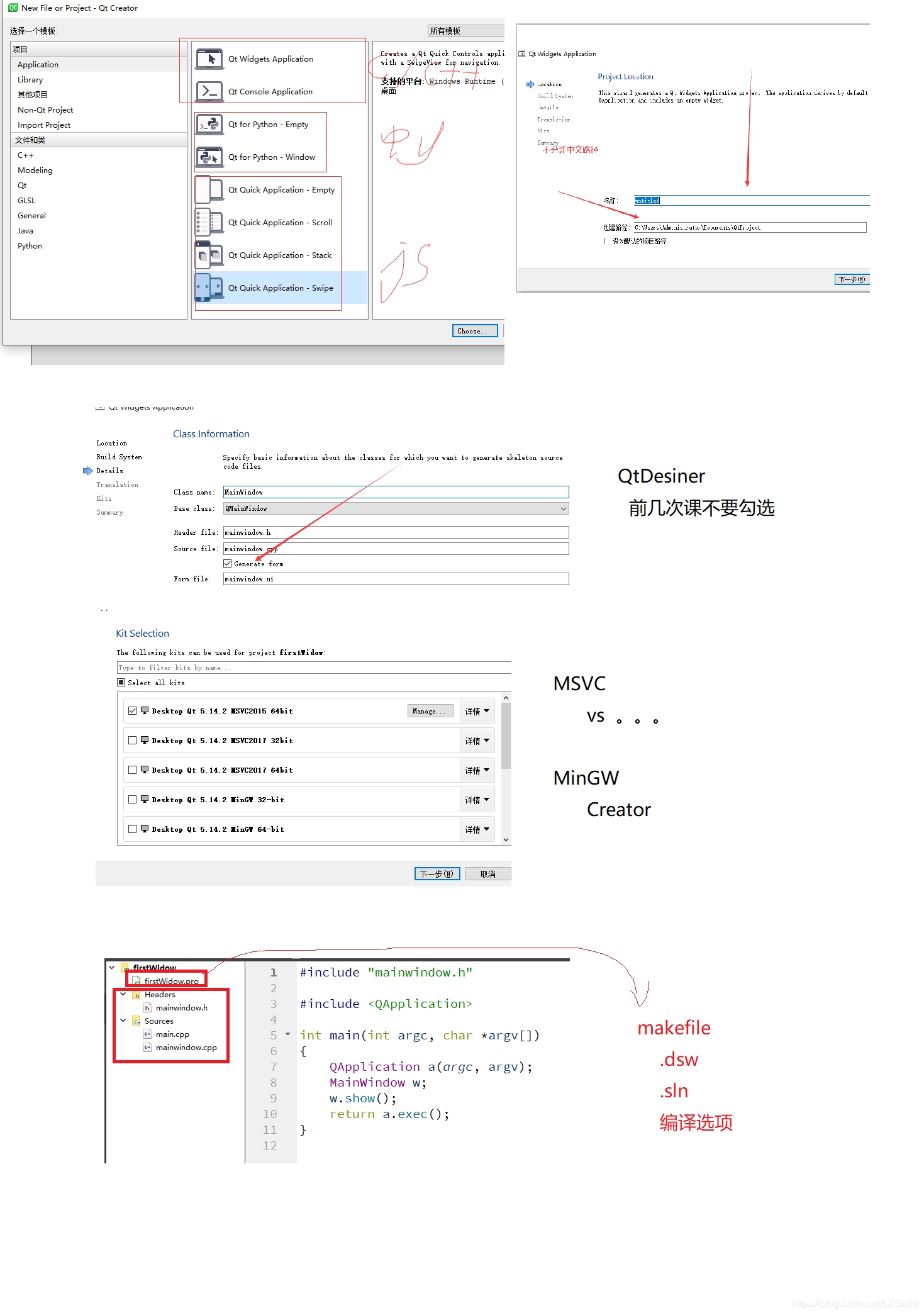924x1315 pixels.
Task: Expand details for the MSVC2017 64bit kit
Action: pyautogui.click(x=477, y=770)
